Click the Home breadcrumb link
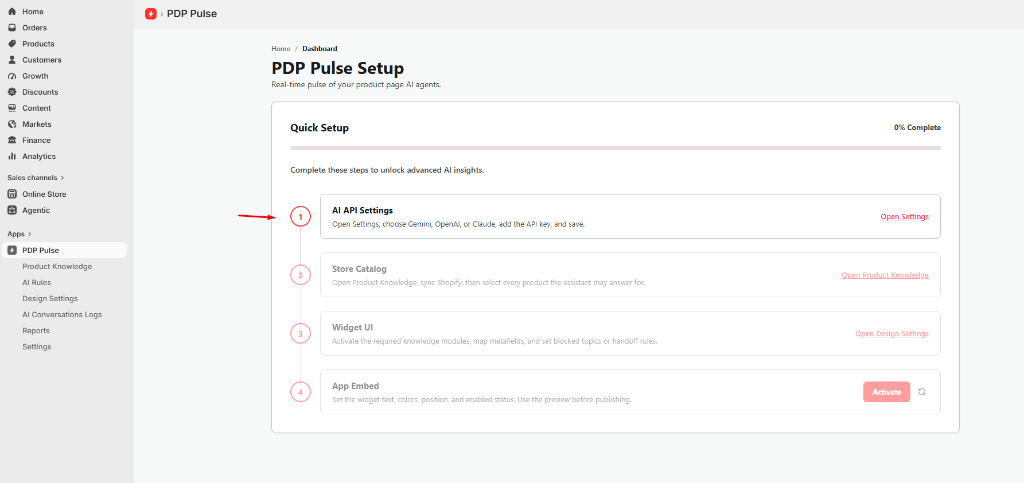The image size is (1024, 483). pyautogui.click(x=281, y=49)
